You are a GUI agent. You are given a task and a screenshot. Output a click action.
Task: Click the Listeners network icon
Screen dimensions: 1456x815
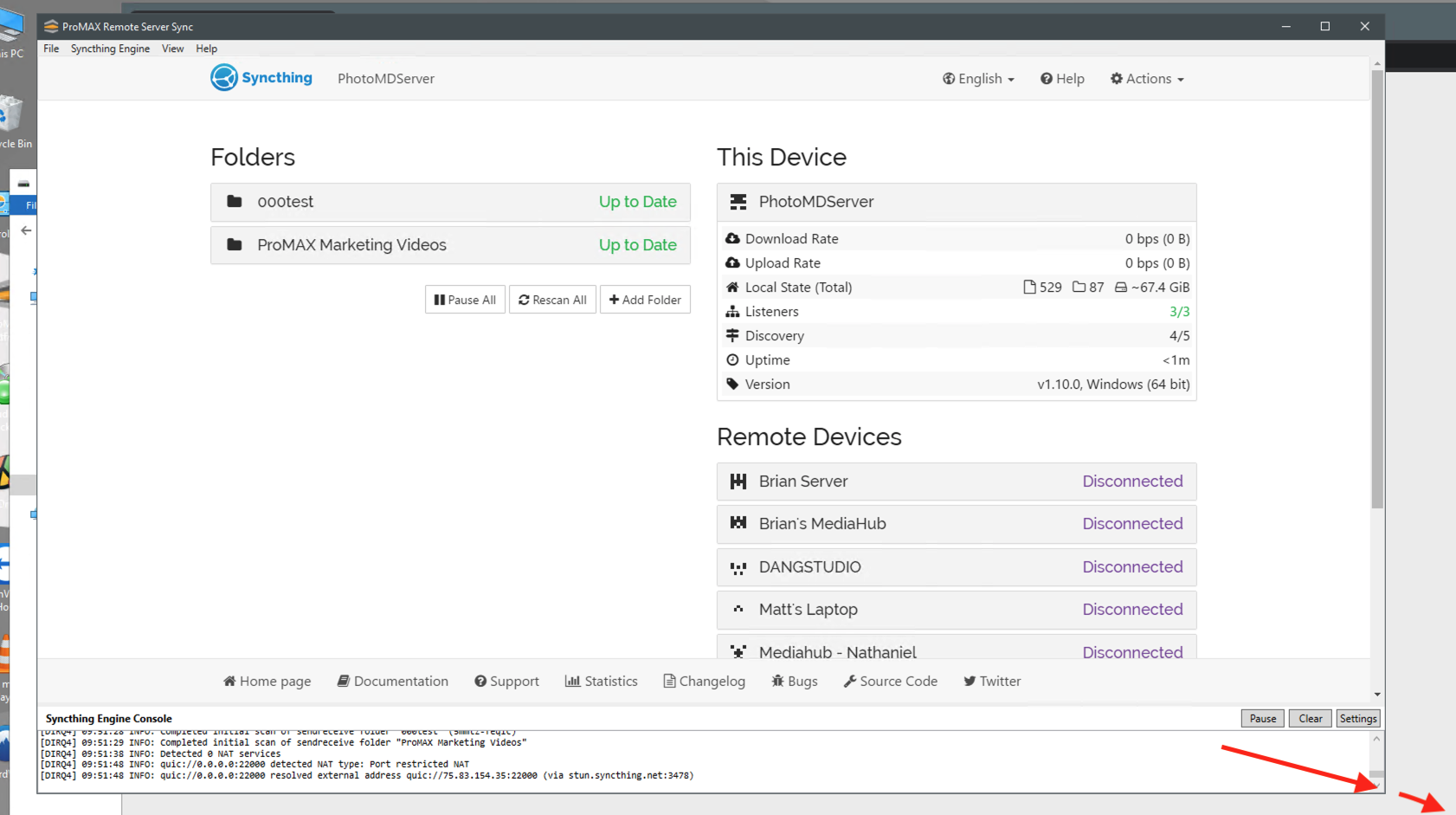(732, 311)
